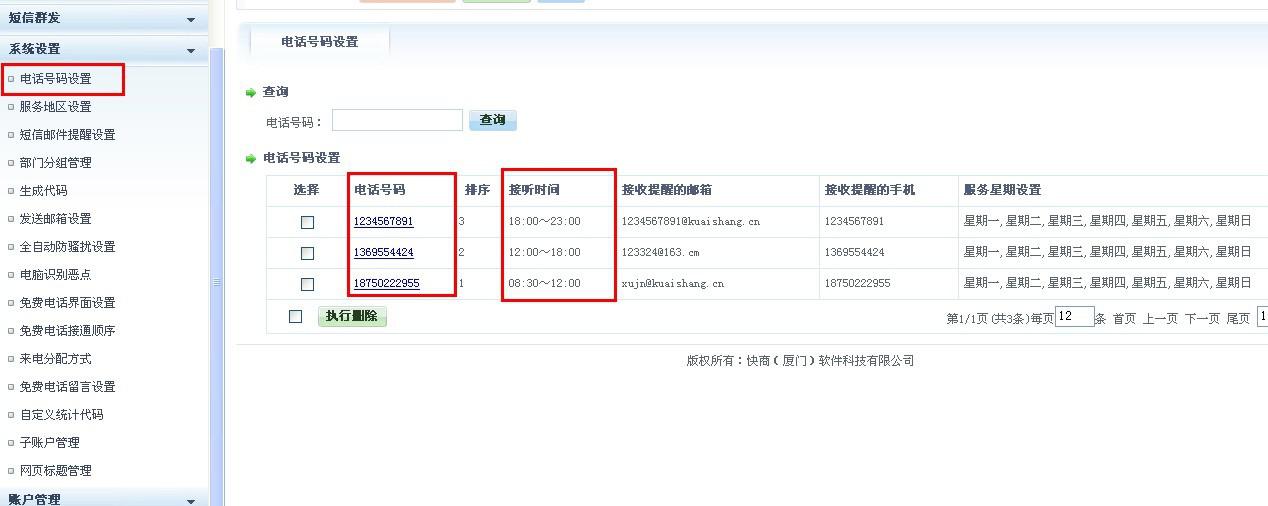Open phone number link 1234567891
The image size is (1268, 506).
[383, 221]
